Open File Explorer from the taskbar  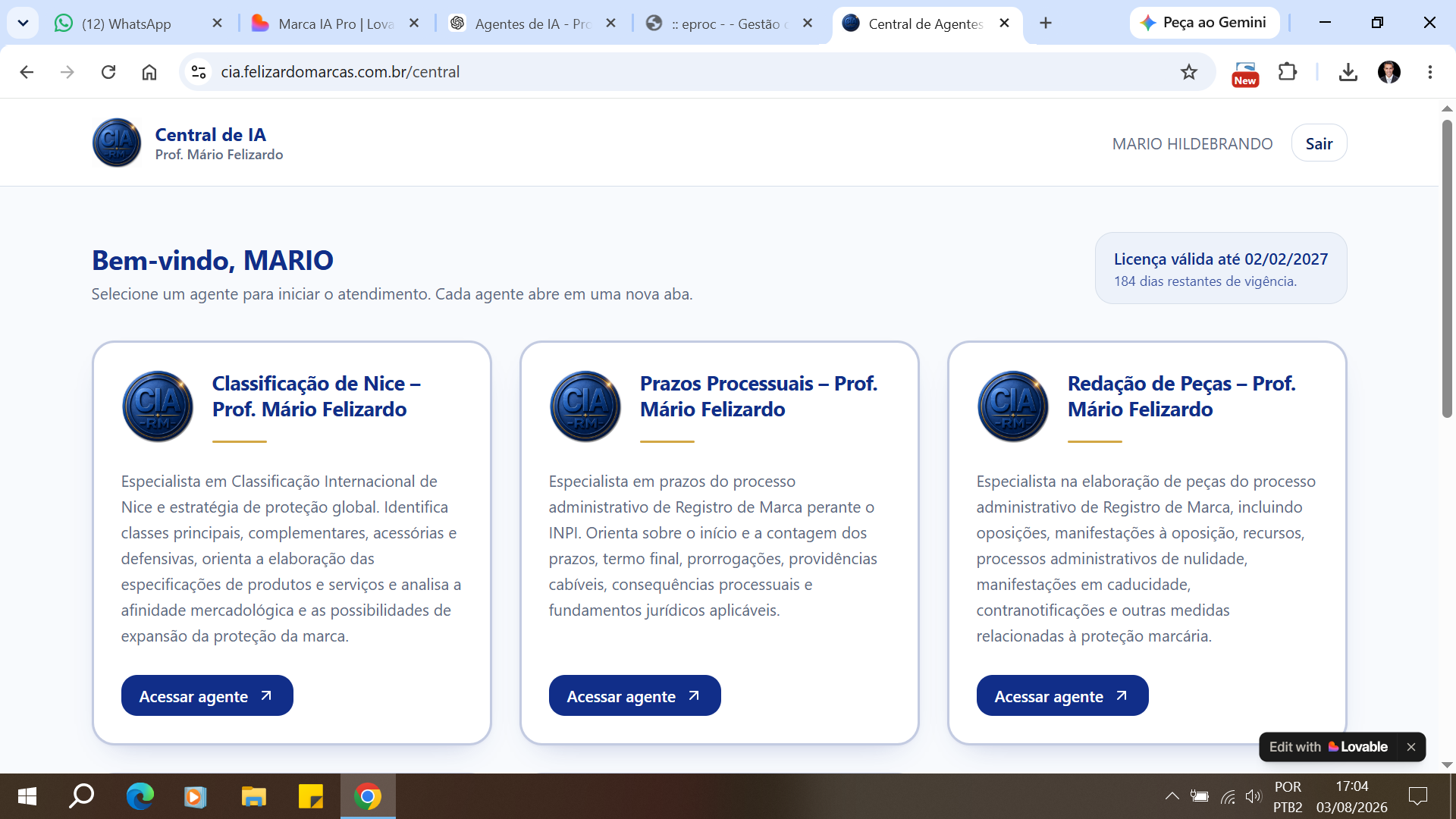pyautogui.click(x=253, y=796)
